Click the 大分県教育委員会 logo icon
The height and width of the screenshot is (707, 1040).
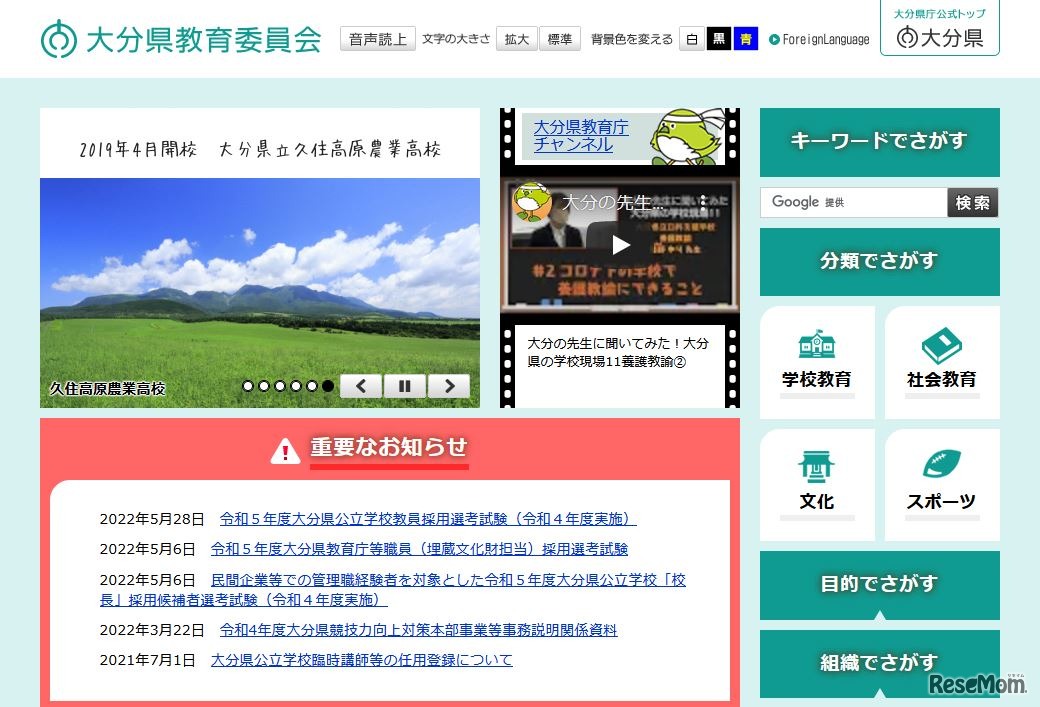tap(56, 40)
